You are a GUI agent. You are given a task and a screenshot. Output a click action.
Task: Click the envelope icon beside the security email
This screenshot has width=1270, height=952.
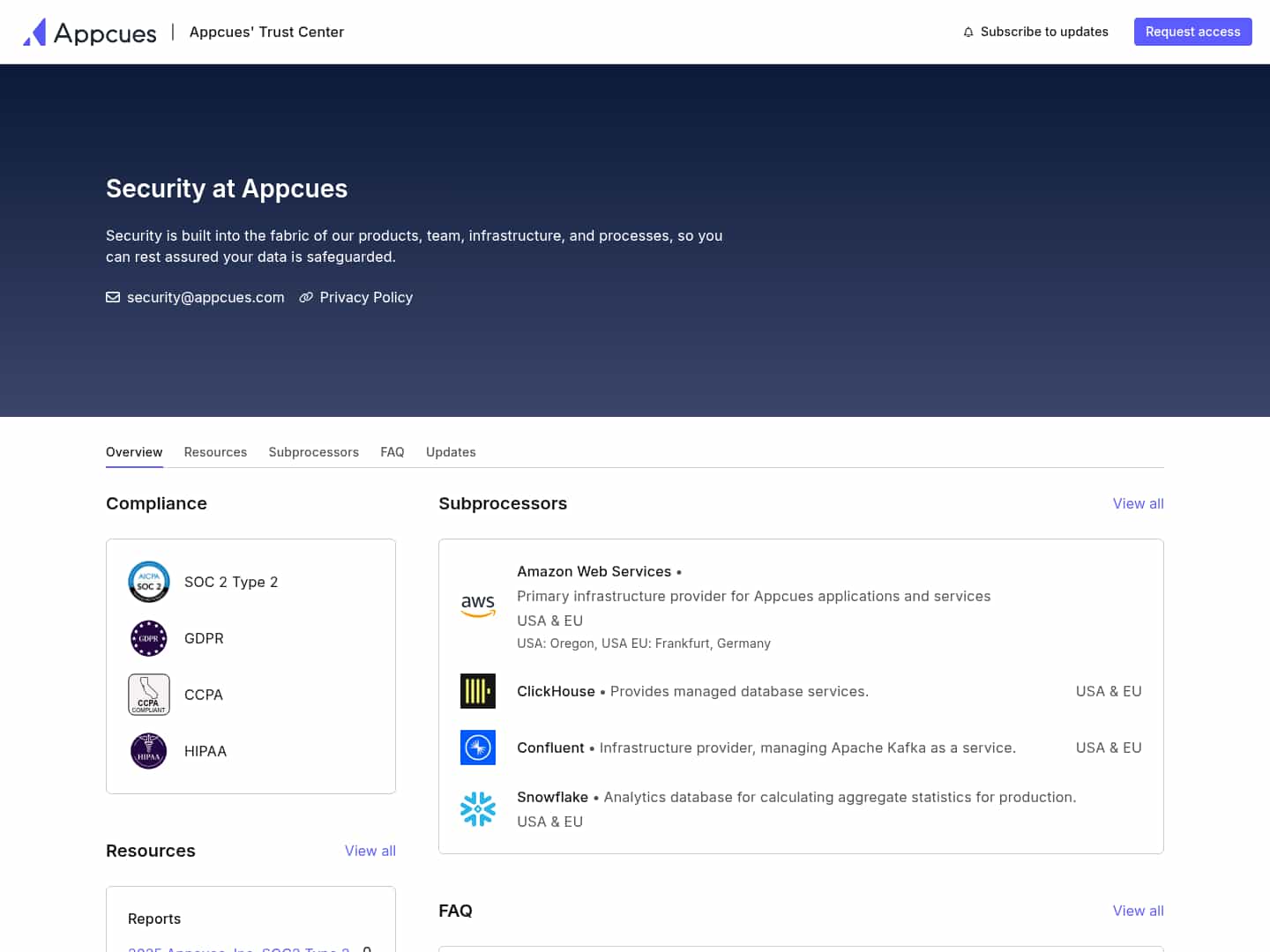tap(113, 297)
